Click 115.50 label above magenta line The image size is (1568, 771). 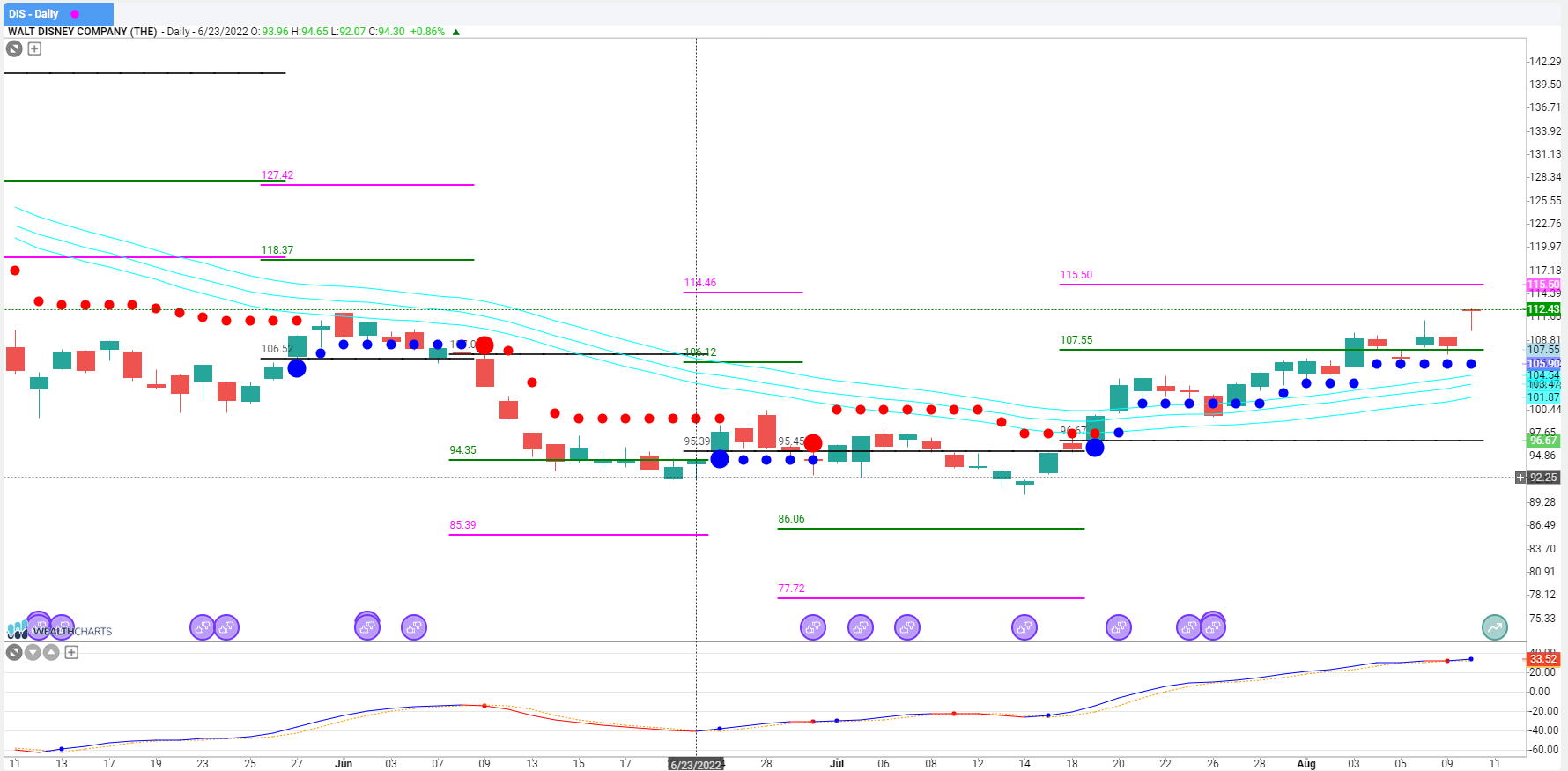tap(1076, 275)
